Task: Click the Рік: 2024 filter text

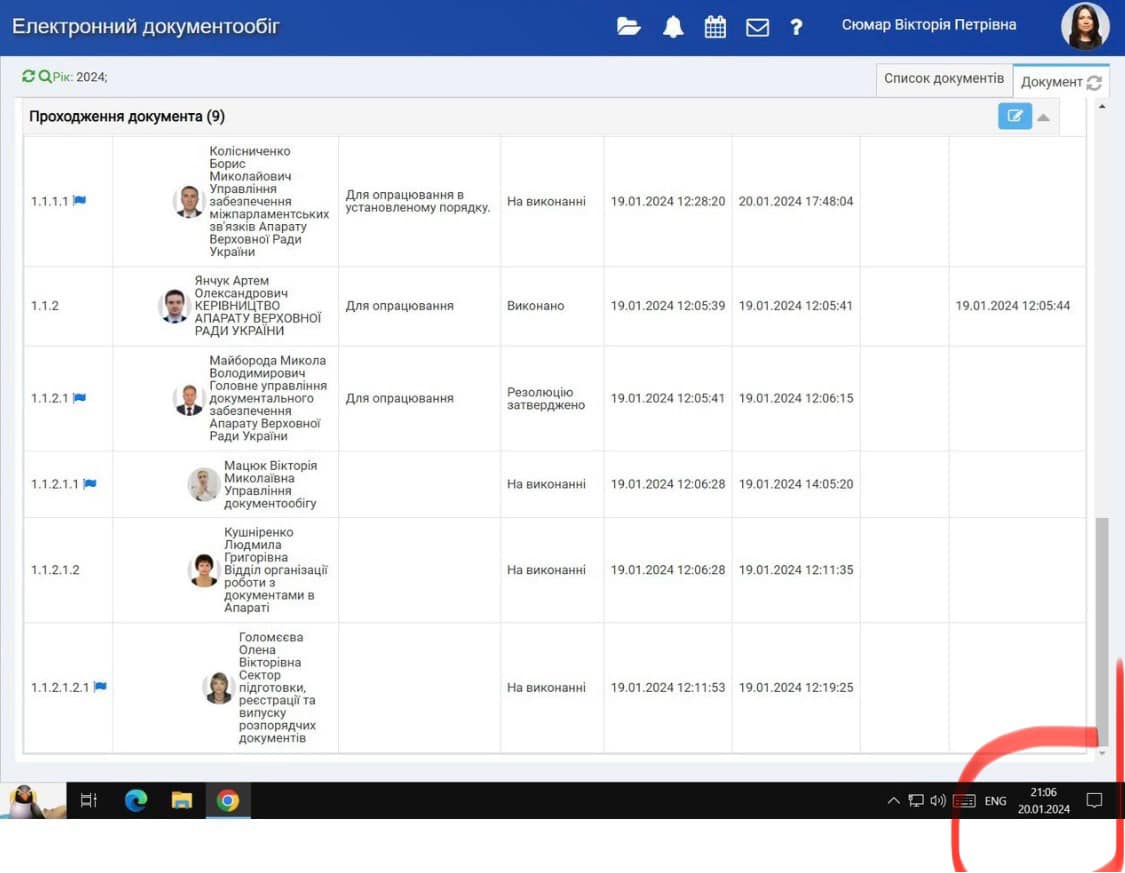Action: [x=80, y=77]
